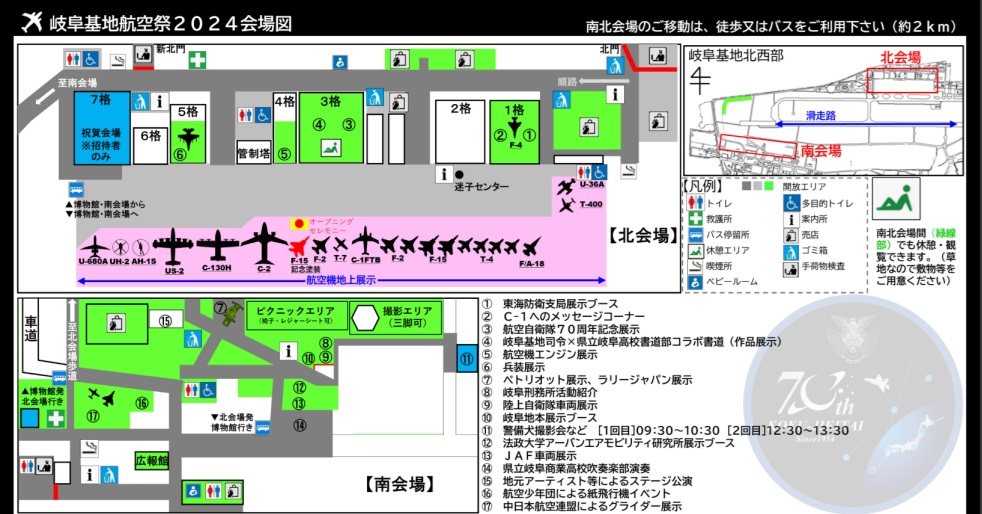Click the 岐阜基地航空祭2024会場図 title
This screenshot has height=514, width=982.
point(170,23)
